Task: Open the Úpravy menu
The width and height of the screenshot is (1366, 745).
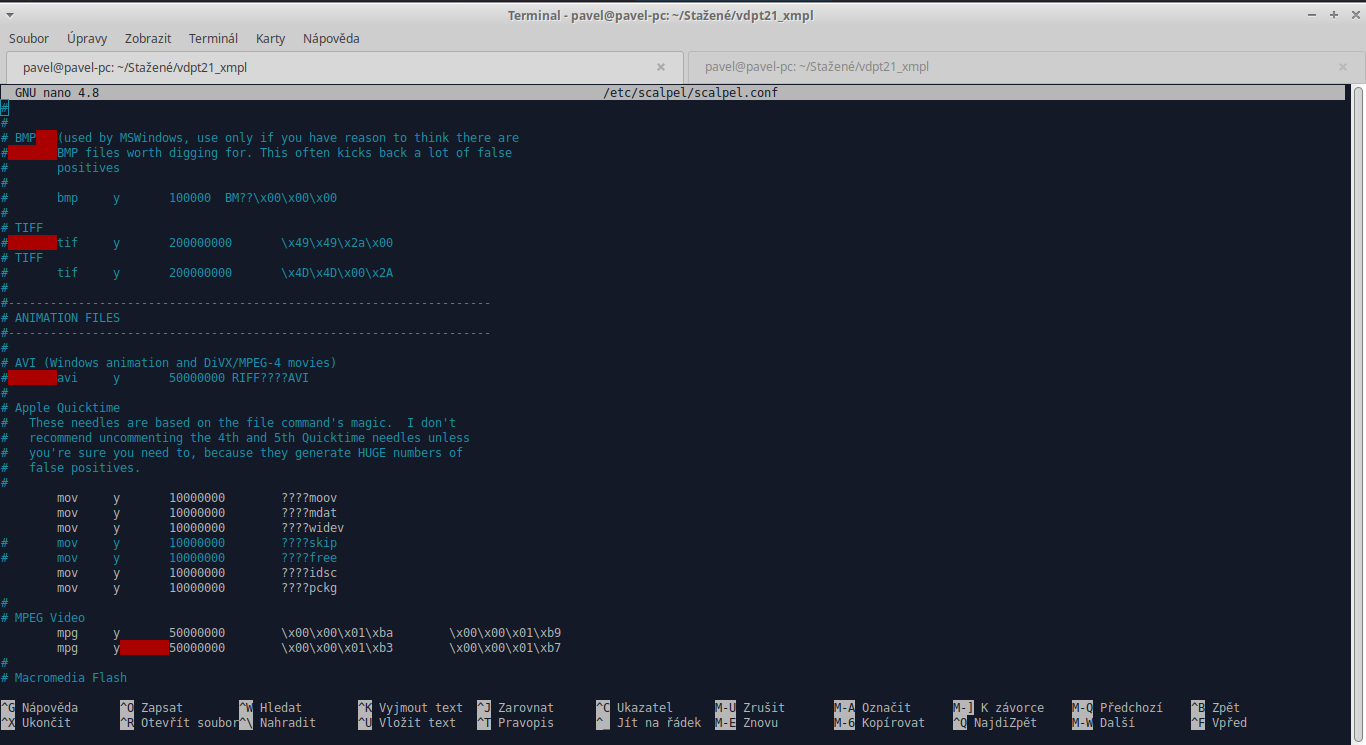Action: [x=87, y=38]
